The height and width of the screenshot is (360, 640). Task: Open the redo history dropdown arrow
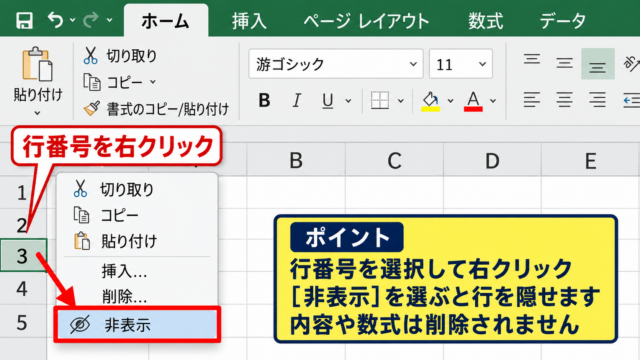109,20
